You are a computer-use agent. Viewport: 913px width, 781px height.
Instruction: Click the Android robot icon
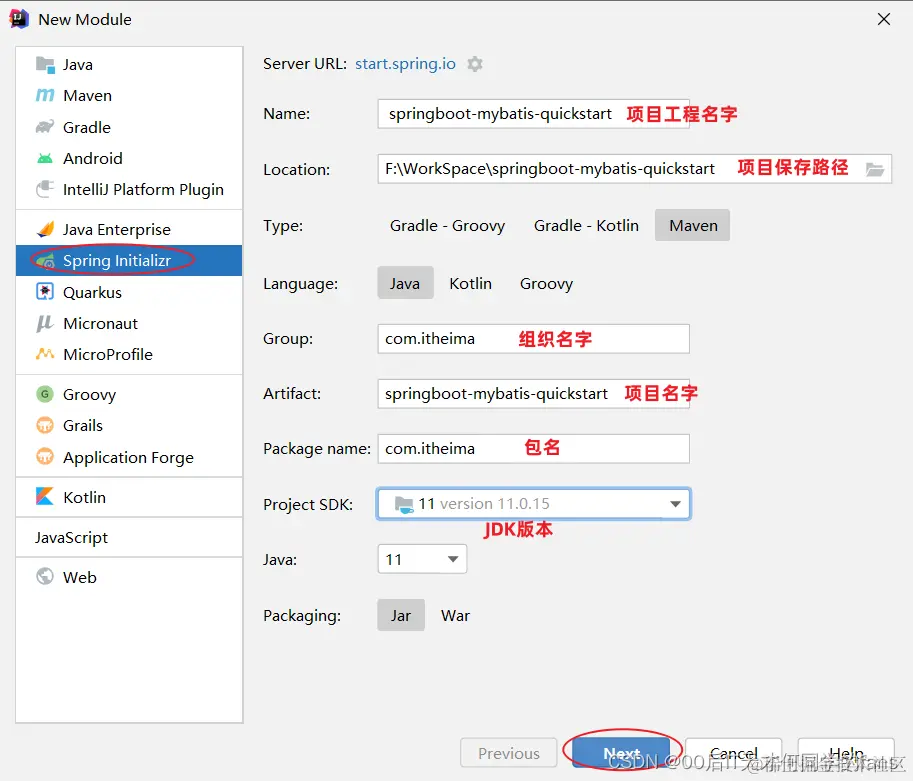tap(45, 158)
